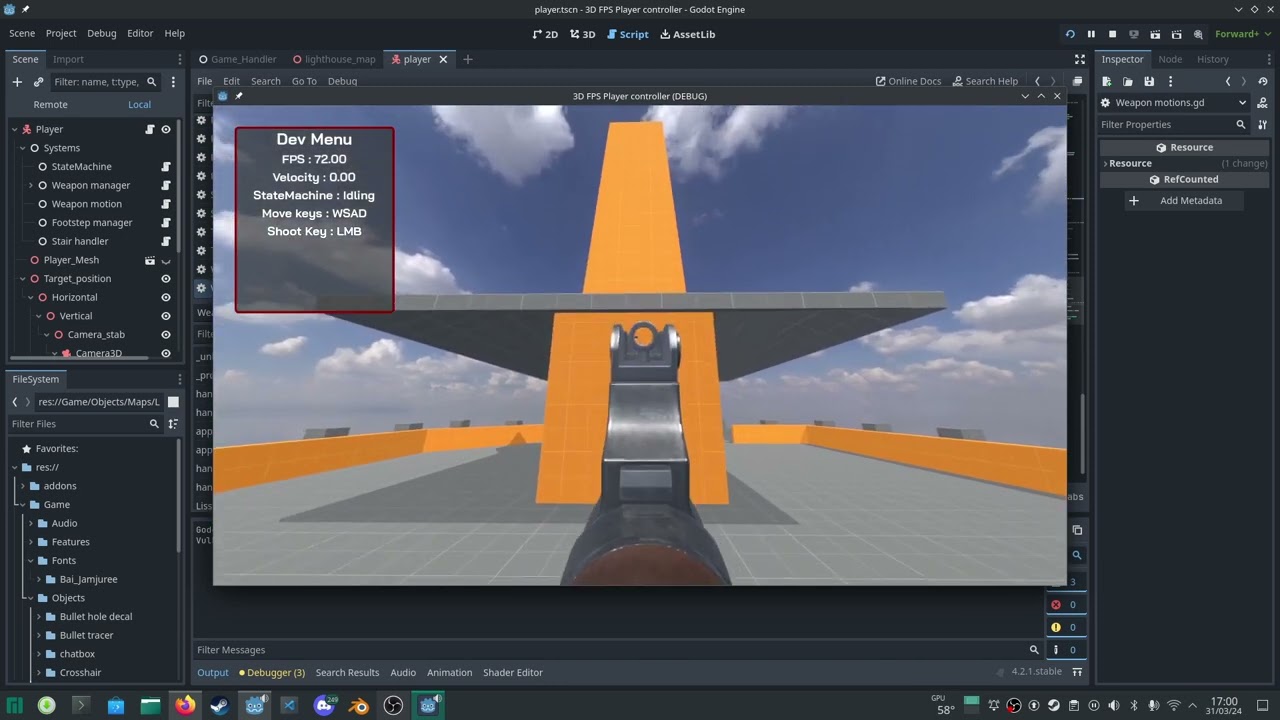The width and height of the screenshot is (1280, 720).
Task: Toggle visibility of the Horizontal node
Action: (x=166, y=297)
